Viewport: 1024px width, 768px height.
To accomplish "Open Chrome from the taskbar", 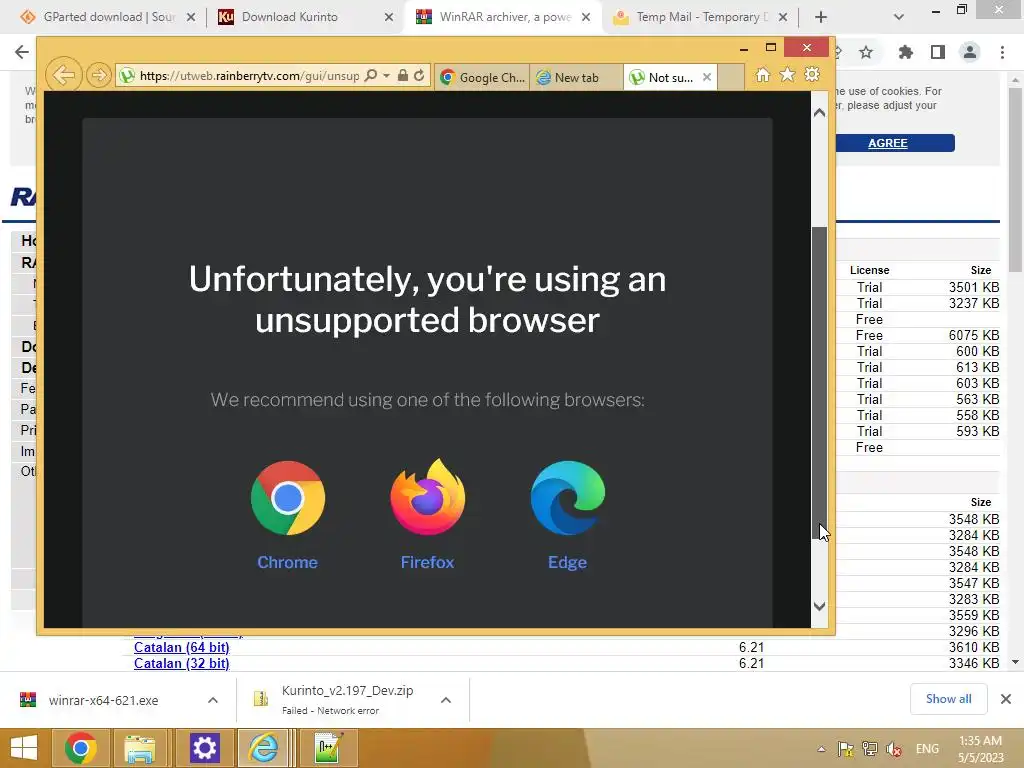I will tap(80, 748).
